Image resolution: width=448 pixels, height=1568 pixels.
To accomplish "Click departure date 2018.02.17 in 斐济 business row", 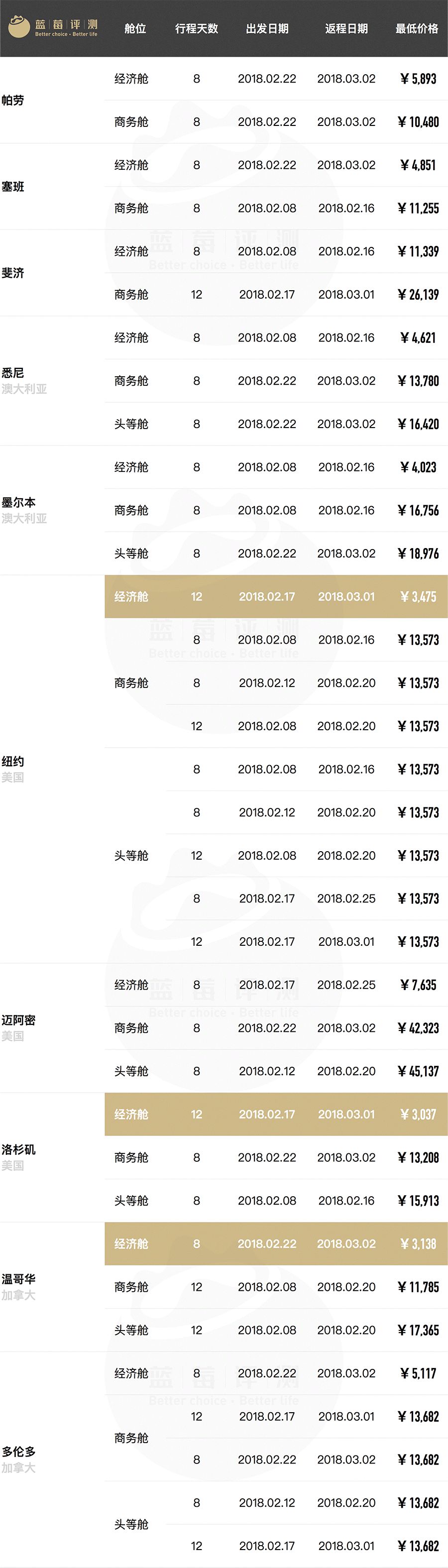I will point(267,295).
